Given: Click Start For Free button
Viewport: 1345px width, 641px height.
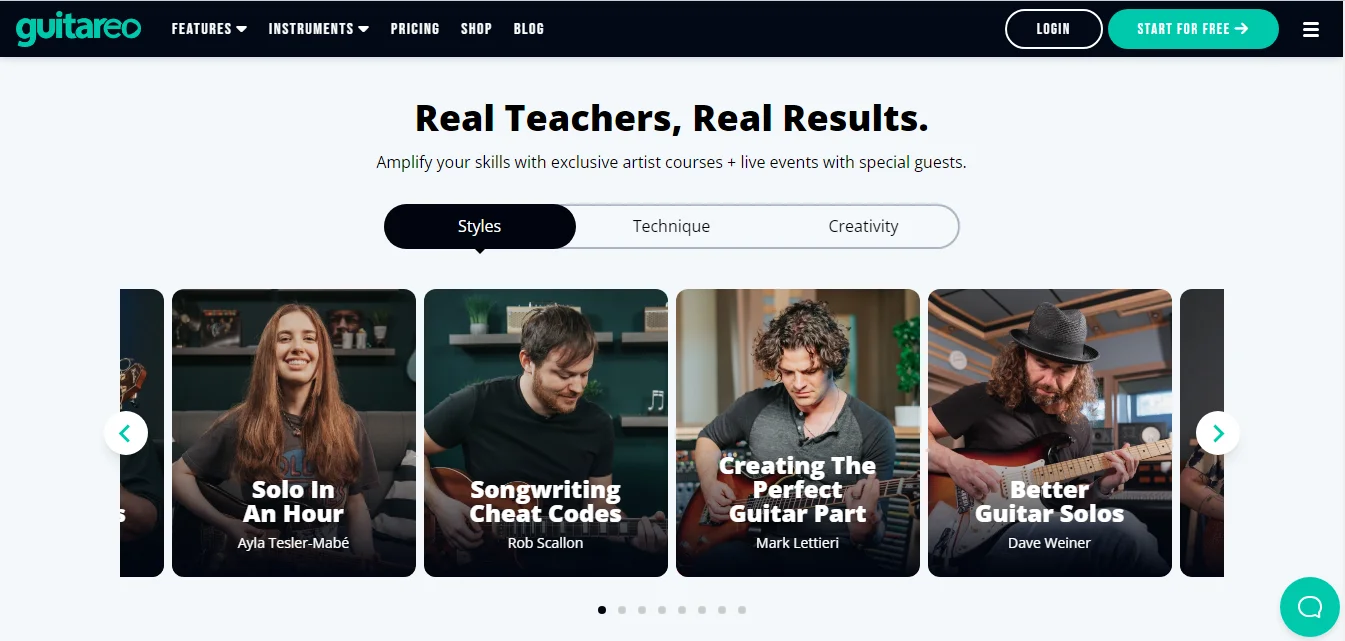Looking at the screenshot, I should [1193, 29].
